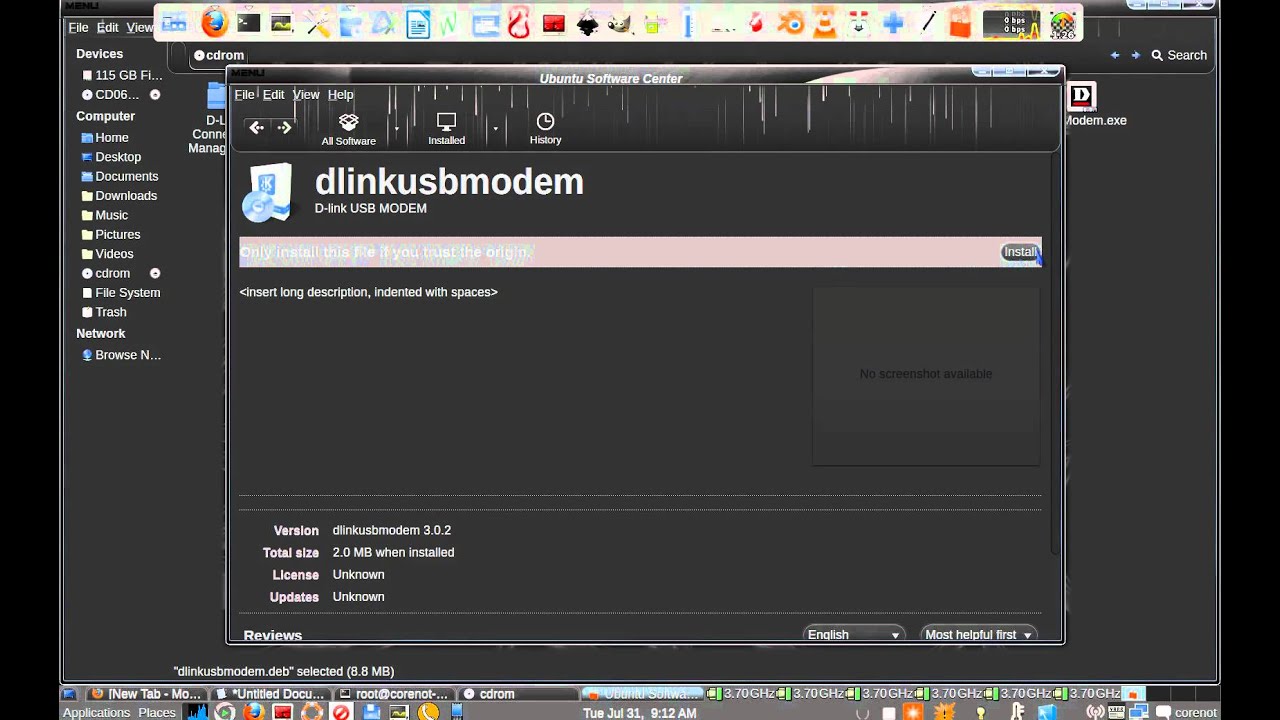Click the No screenshot available placeholder

coord(926,374)
